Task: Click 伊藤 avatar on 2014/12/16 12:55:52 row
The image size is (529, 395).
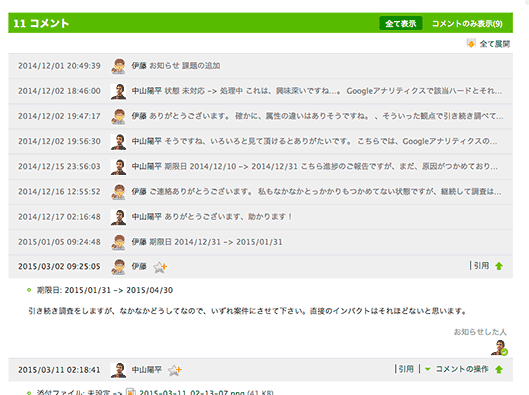Action: [118, 192]
